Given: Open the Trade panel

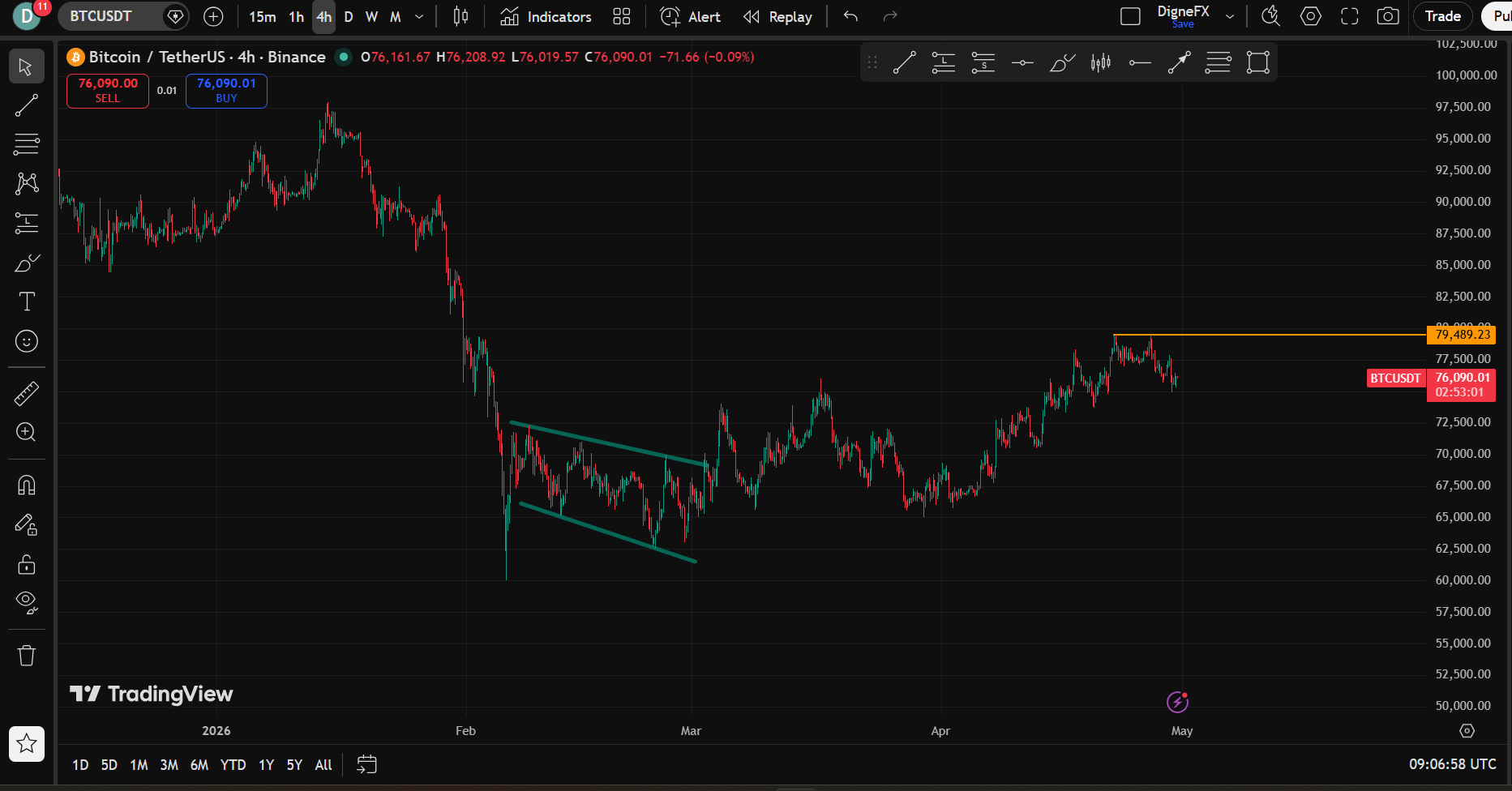Looking at the screenshot, I should click(x=1443, y=16).
